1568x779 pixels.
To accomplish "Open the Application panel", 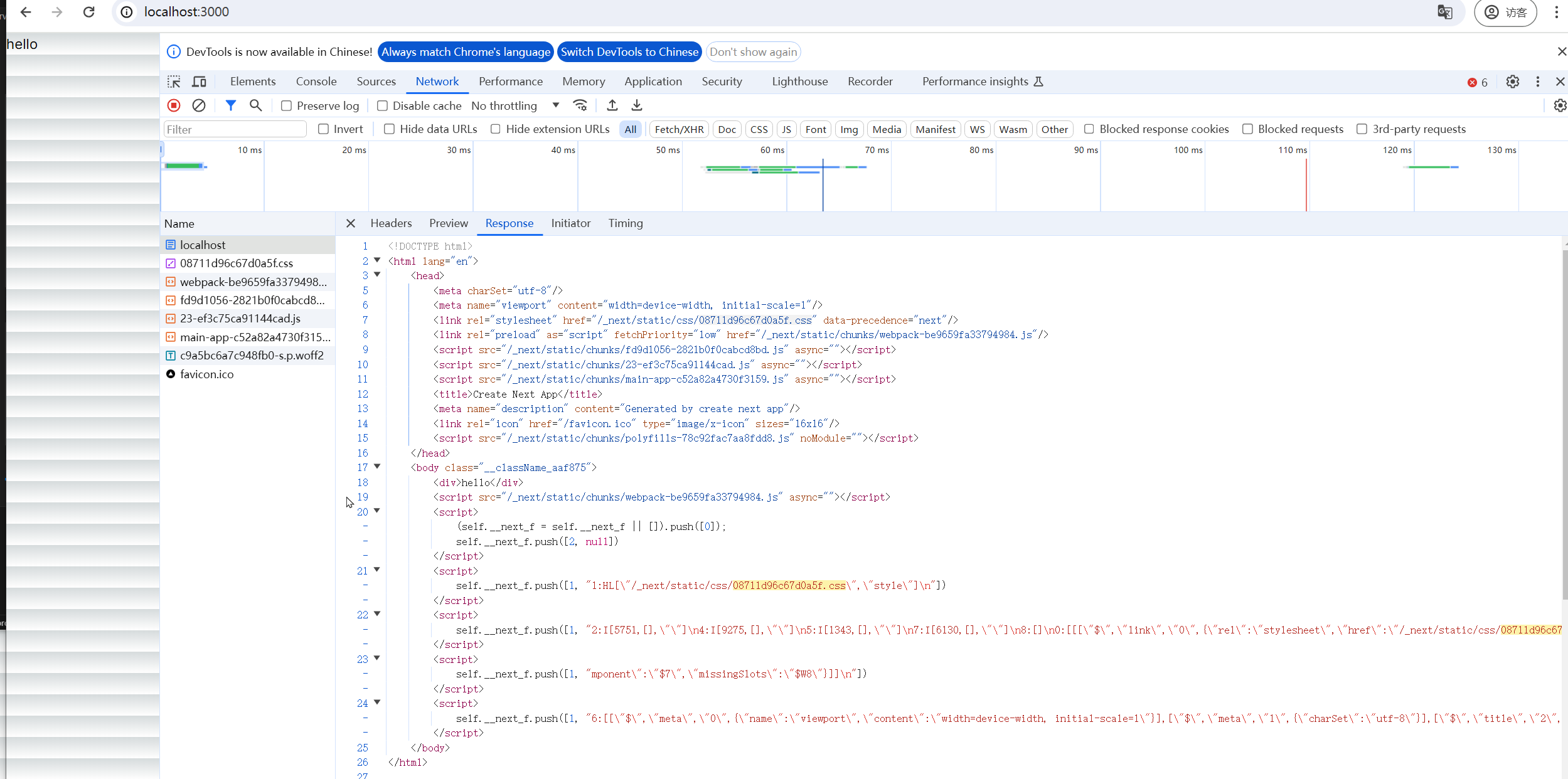I will point(653,82).
